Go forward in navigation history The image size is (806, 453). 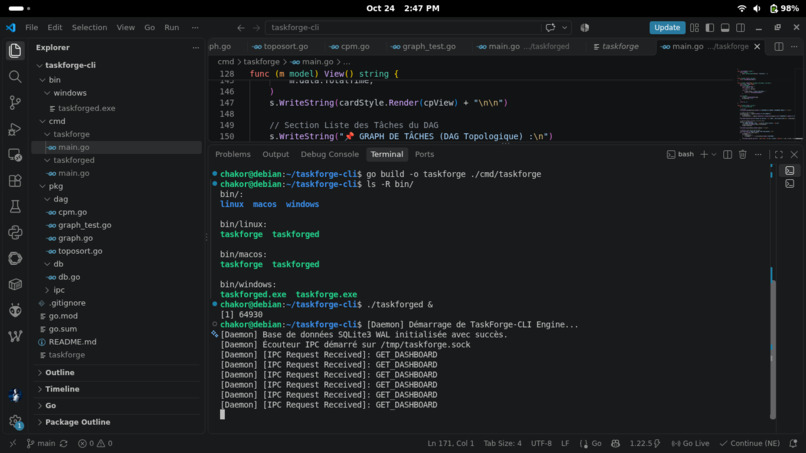(x=256, y=28)
